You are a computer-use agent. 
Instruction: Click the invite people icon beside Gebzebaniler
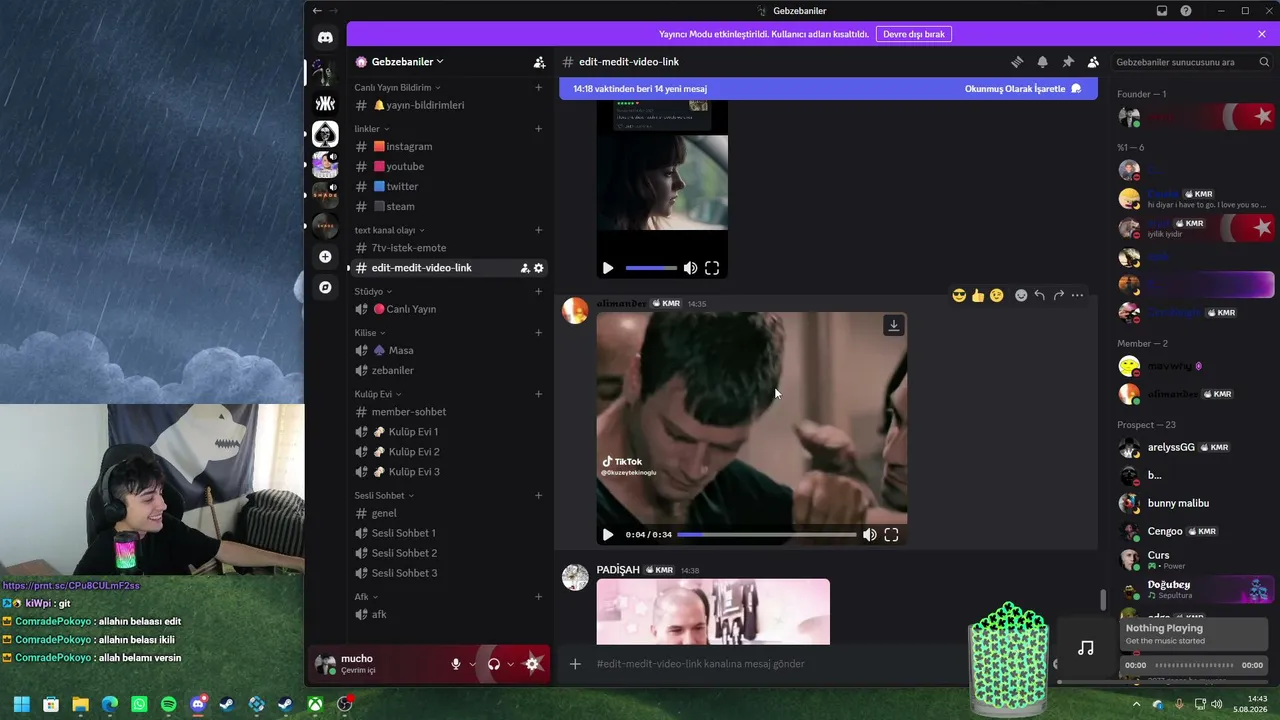[539, 62]
